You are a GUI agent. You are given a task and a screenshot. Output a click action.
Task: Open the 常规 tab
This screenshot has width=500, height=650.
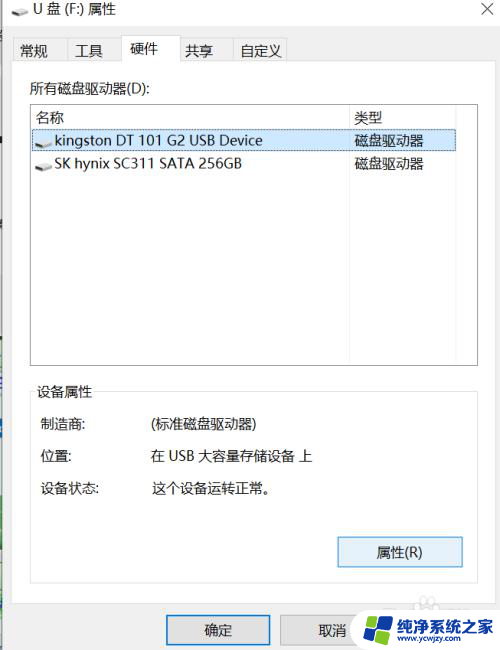click(x=34, y=51)
